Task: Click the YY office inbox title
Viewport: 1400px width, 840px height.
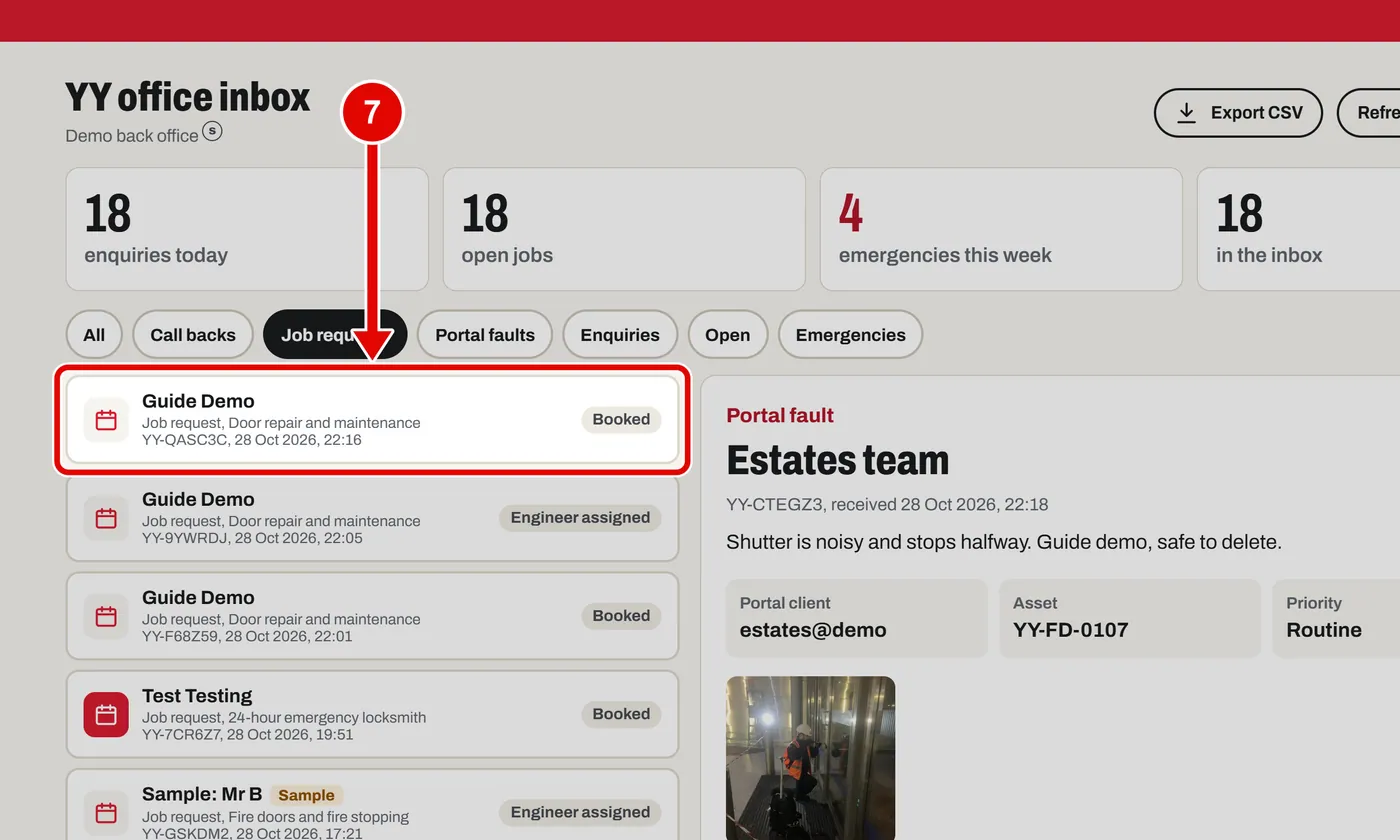Action: pos(188,98)
